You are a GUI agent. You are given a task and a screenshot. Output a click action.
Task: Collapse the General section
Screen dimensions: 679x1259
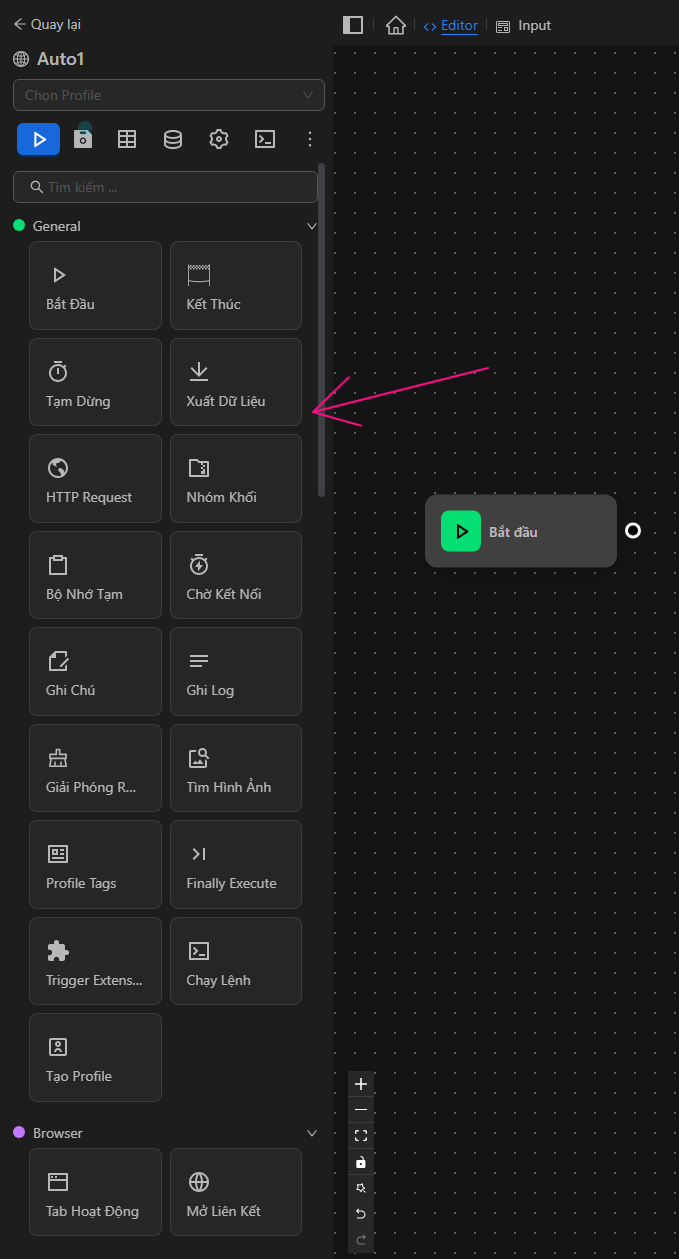(x=311, y=227)
